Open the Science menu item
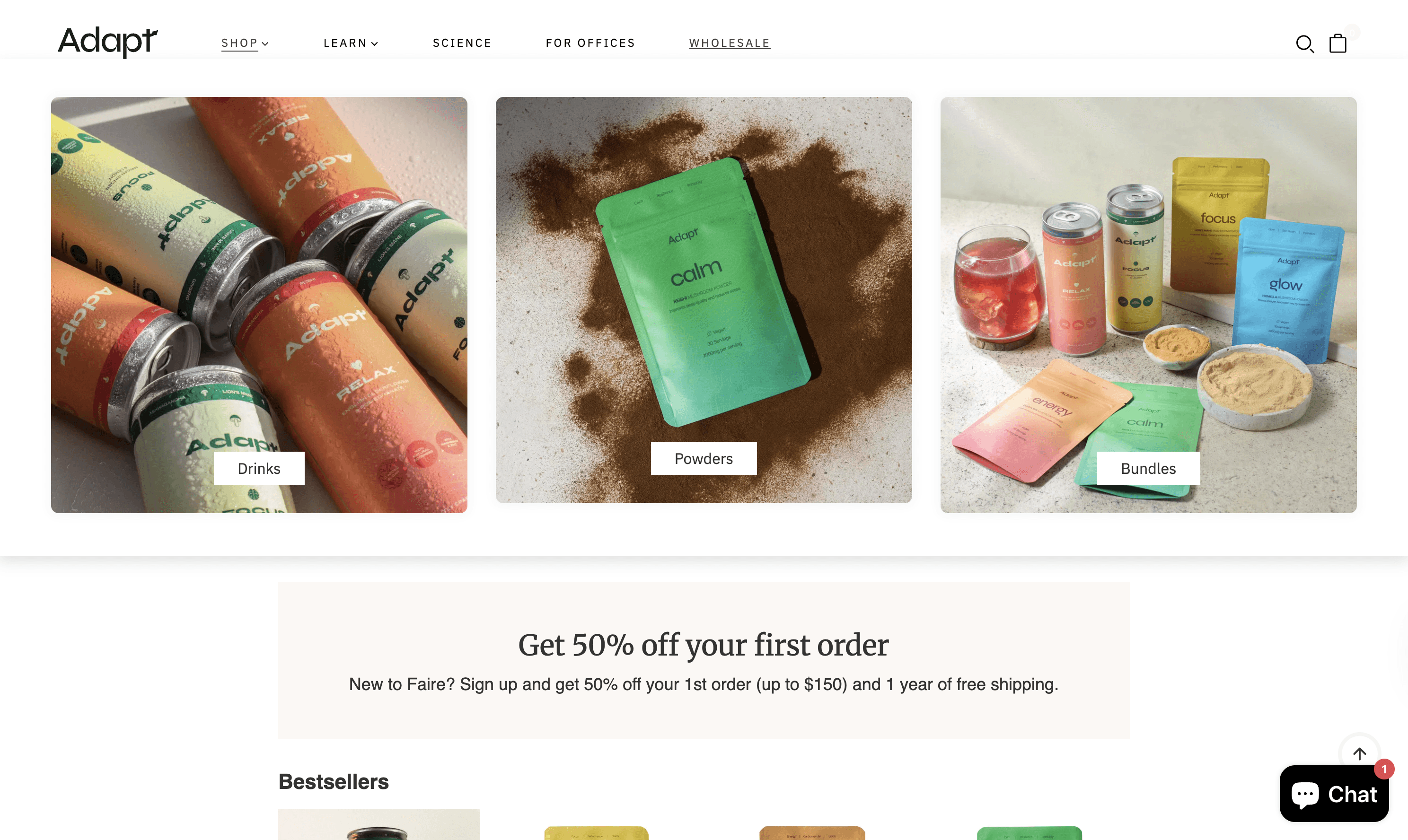 point(462,43)
